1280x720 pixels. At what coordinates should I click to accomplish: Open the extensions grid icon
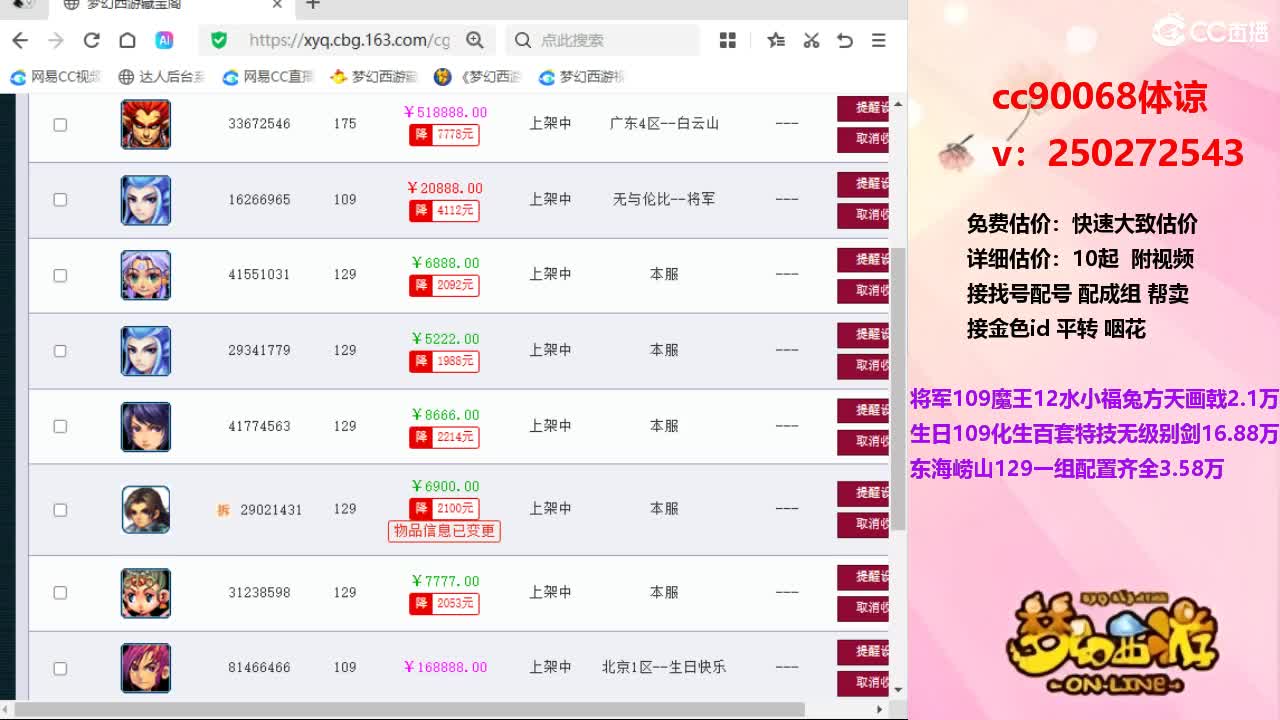point(728,40)
